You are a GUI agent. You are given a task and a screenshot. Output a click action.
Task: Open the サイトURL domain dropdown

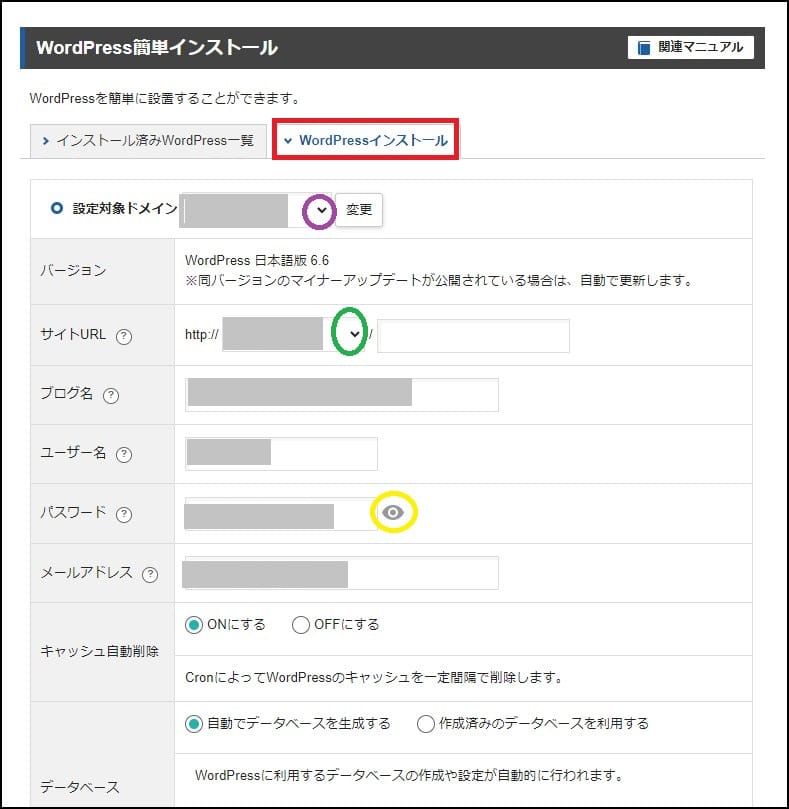tap(352, 334)
